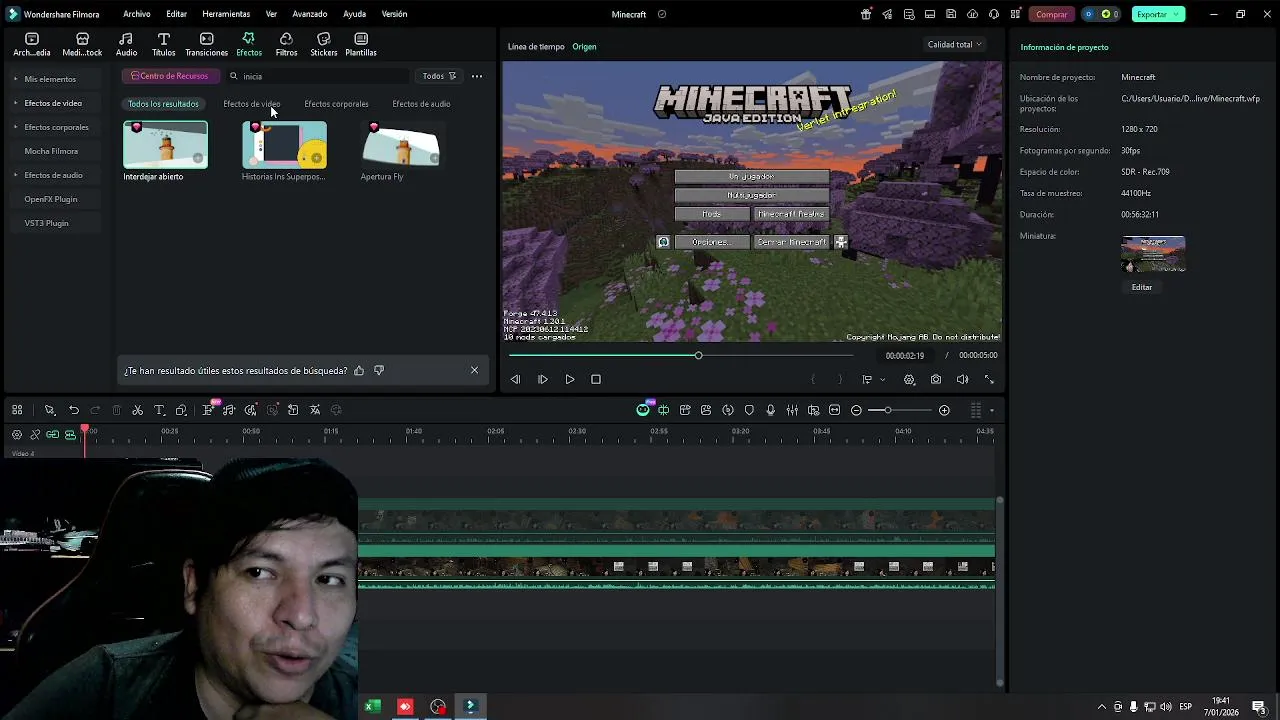Toggle the timeline track settings gear icon
This screenshot has height=720, width=1280.
[x=17, y=434]
